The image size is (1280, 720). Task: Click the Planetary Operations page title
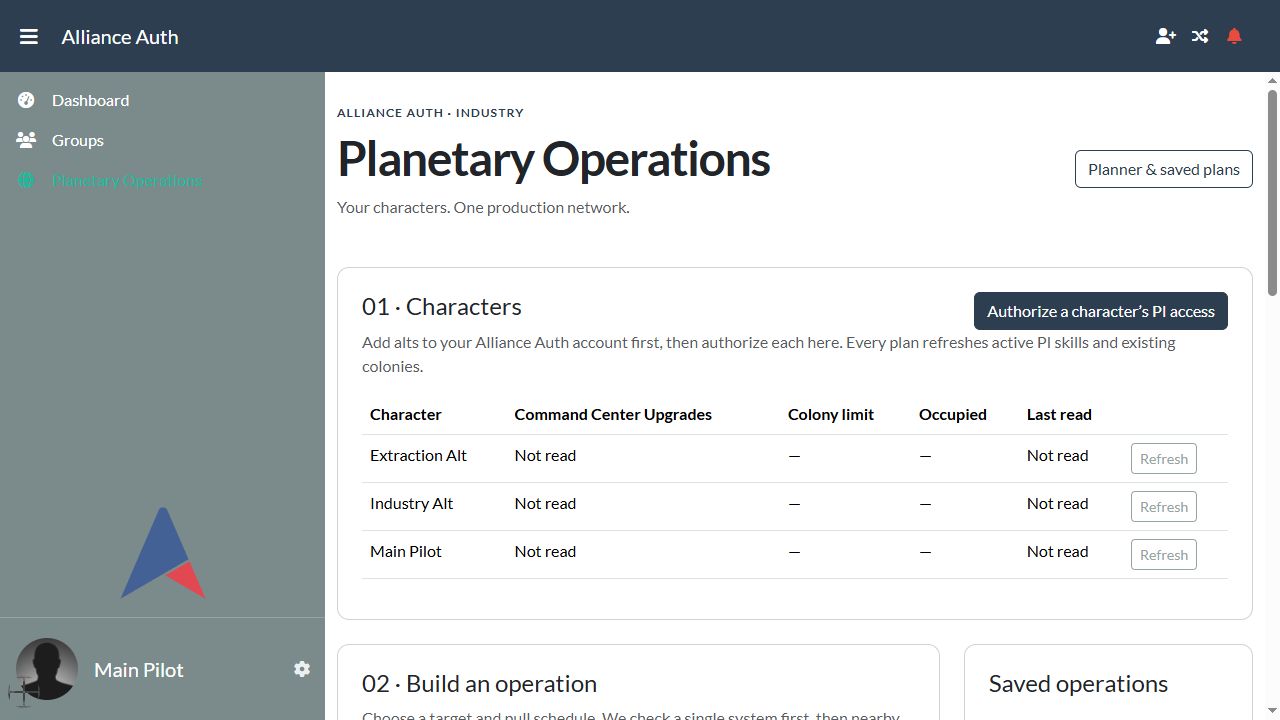tap(554, 159)
